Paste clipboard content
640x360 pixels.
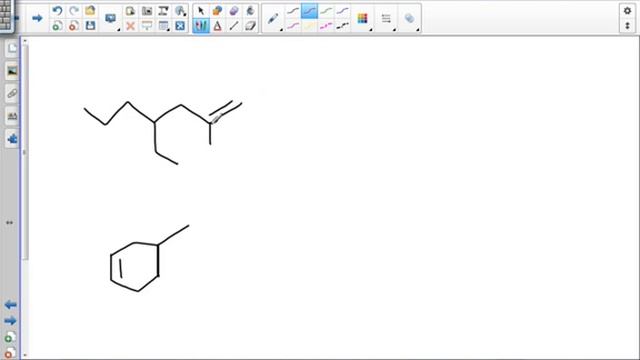[x=130, y=11]
